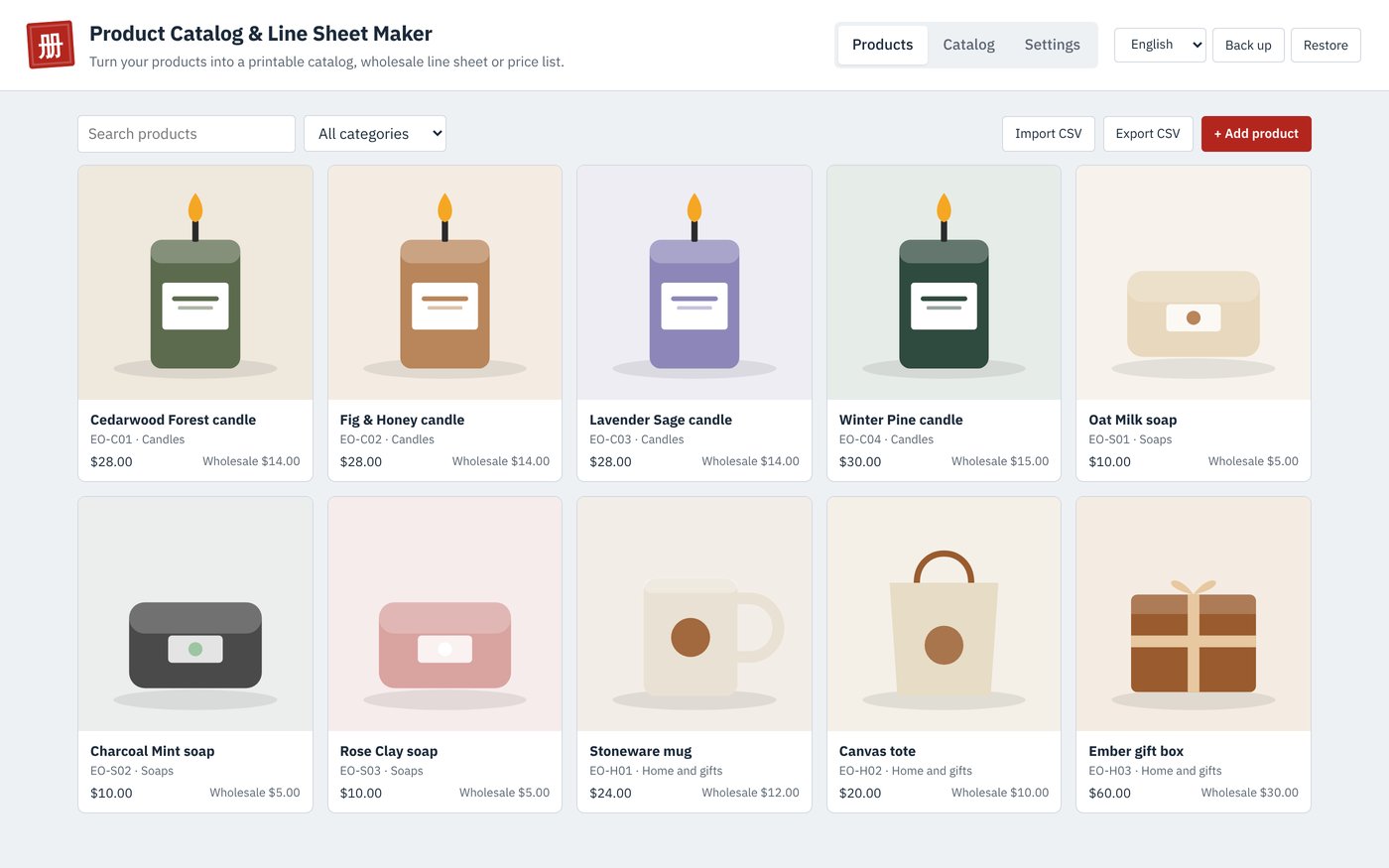Open the Fig & Honey candle image
The width and height of the screenshot is (1389, 868).
444,283
